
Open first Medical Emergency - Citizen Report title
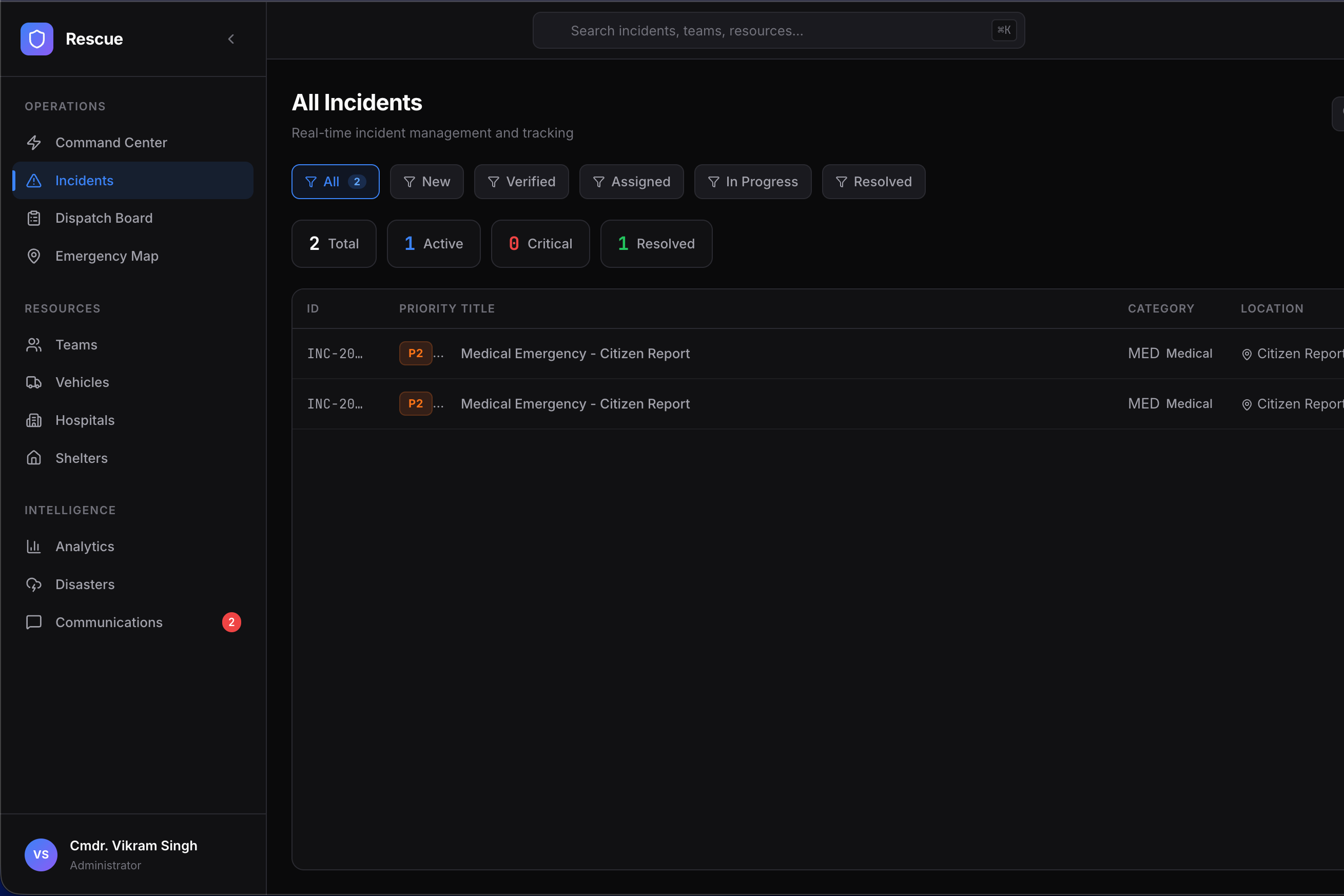pos(575,354)
